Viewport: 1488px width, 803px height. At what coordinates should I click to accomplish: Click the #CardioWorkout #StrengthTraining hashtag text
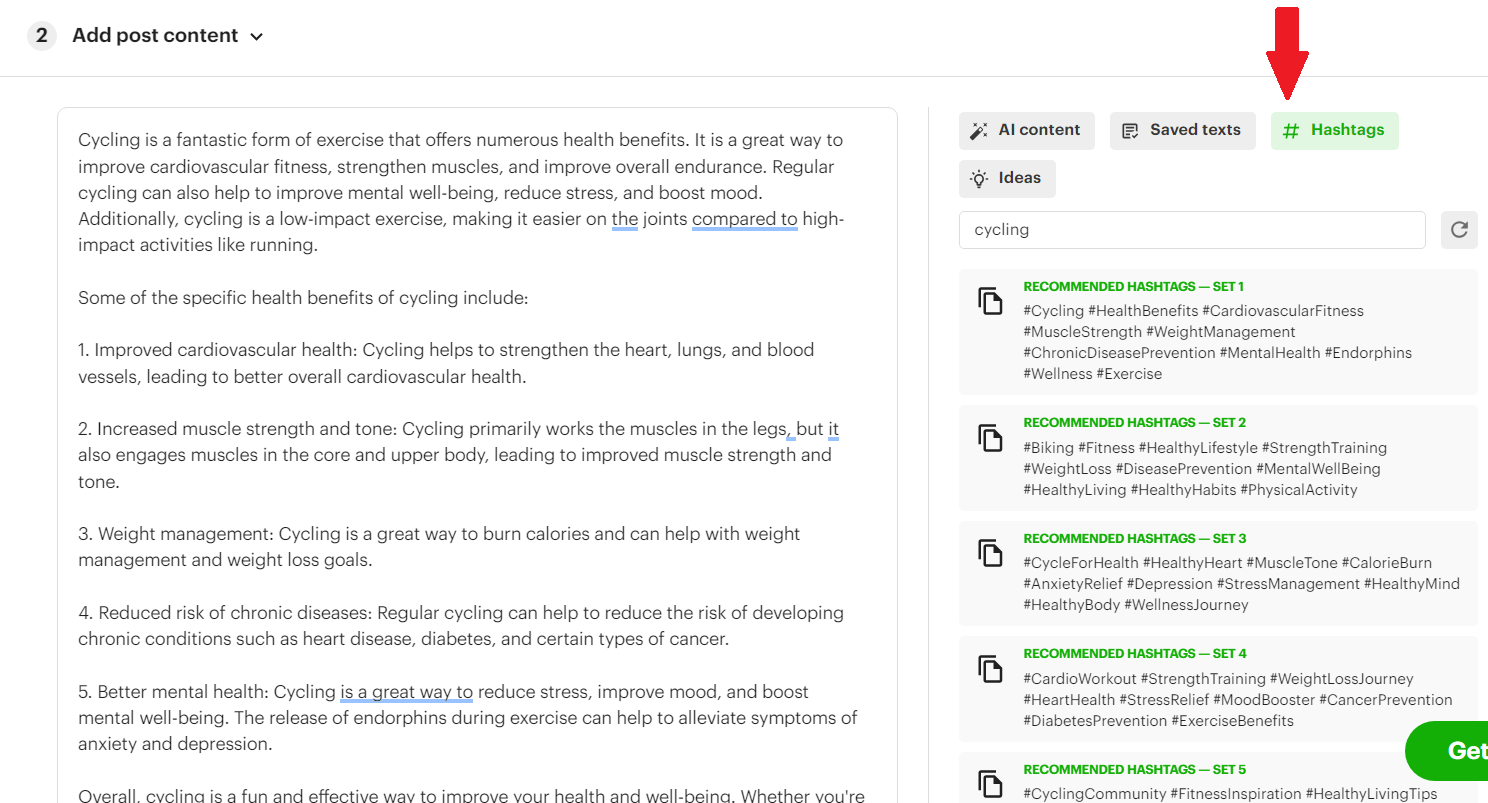tap(1238, 700)
